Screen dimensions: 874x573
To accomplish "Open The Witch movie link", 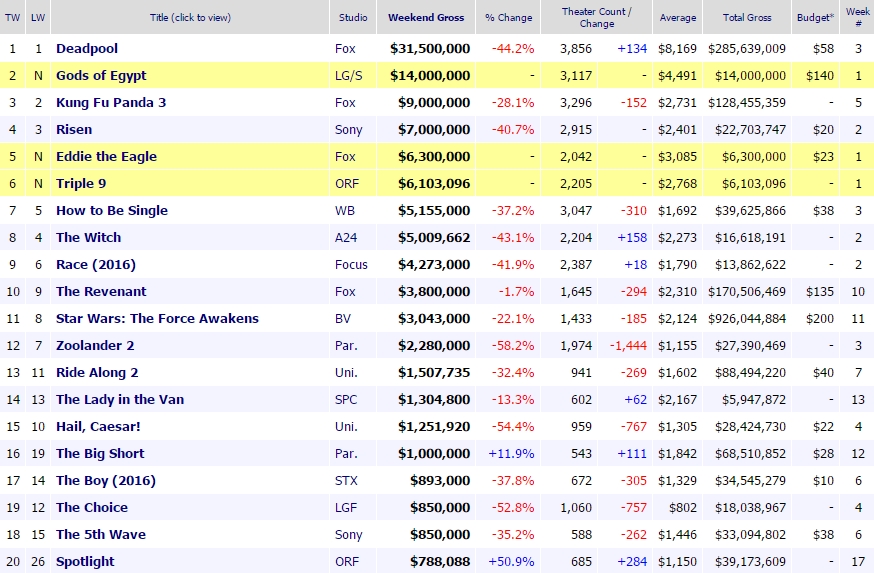I will pyautogui.click(x=89, y=237).
